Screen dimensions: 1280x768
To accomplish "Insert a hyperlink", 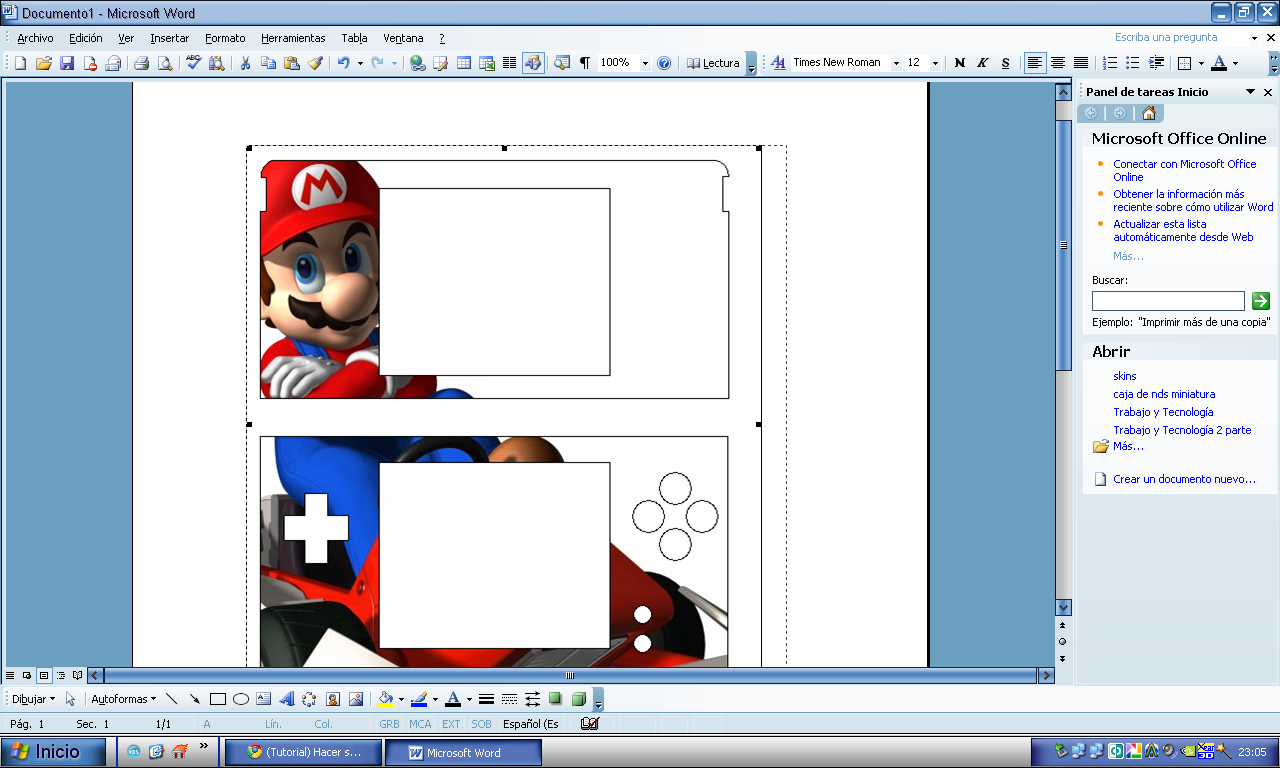I will point(417,63).
